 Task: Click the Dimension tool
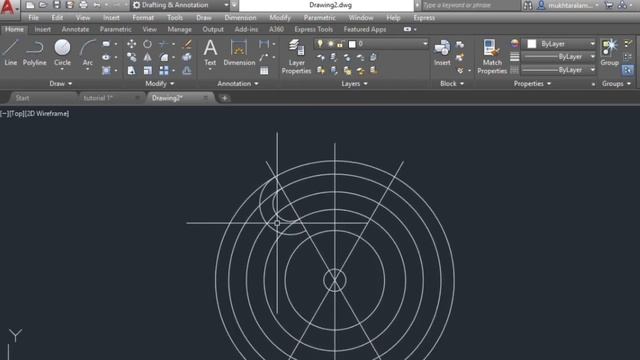tap(239, 52)
